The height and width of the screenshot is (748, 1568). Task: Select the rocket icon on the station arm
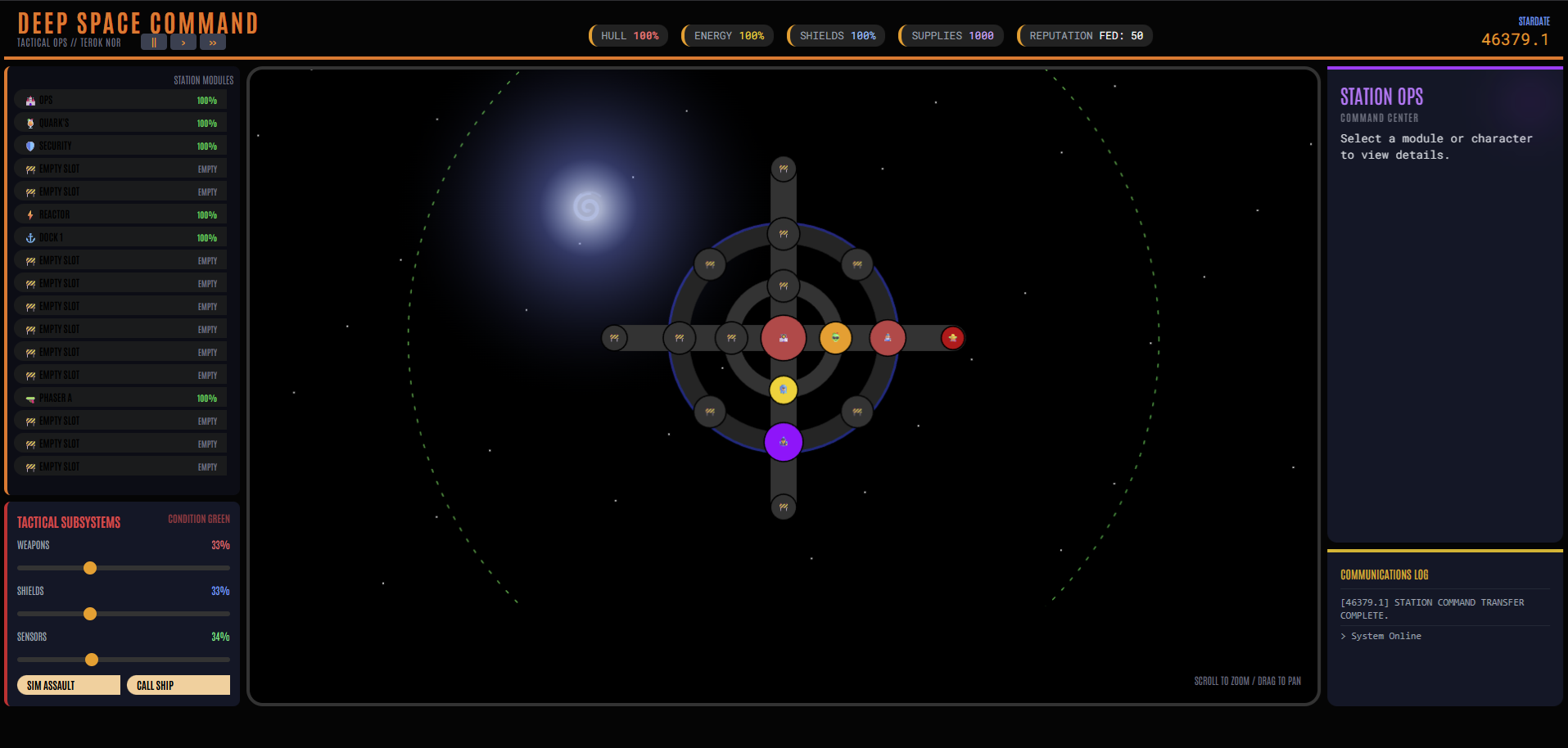pos(887,337)
